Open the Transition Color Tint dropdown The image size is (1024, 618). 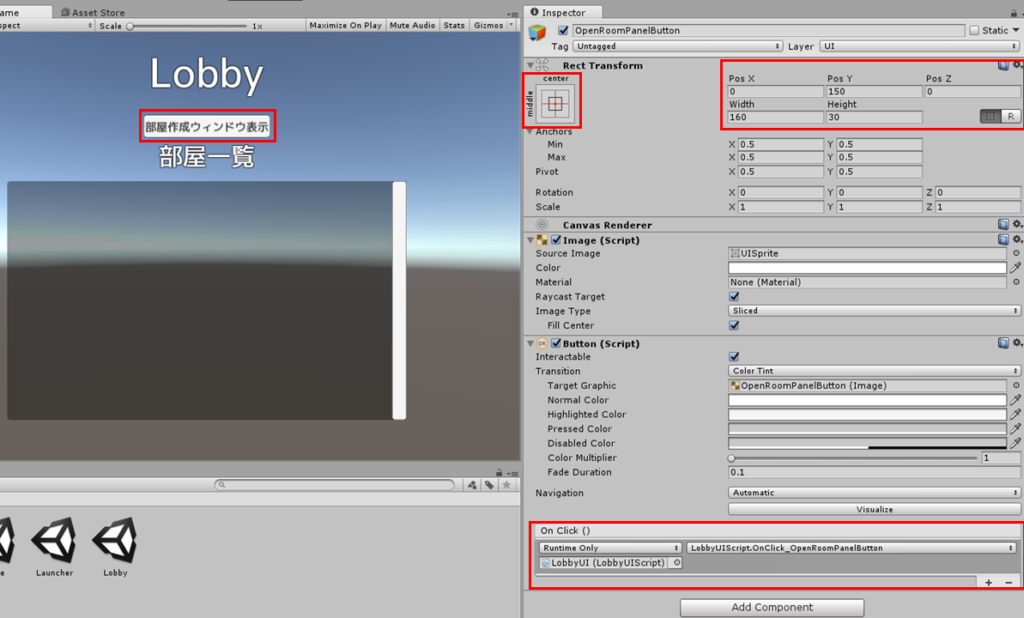point(873,371)
